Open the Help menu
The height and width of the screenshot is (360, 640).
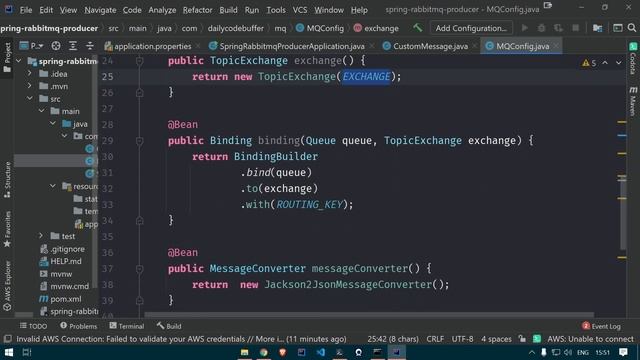(x=359, y=10)
